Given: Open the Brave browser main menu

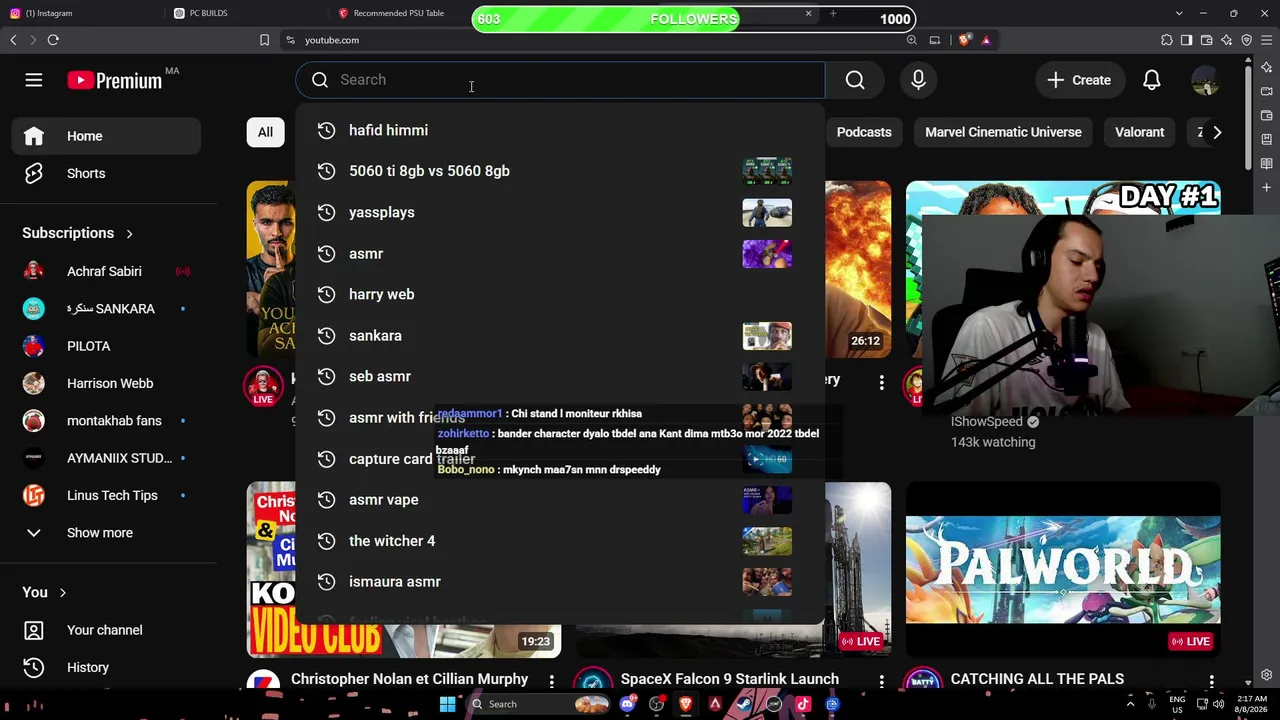Looking at the screenshot, I should pos(1267,40).
